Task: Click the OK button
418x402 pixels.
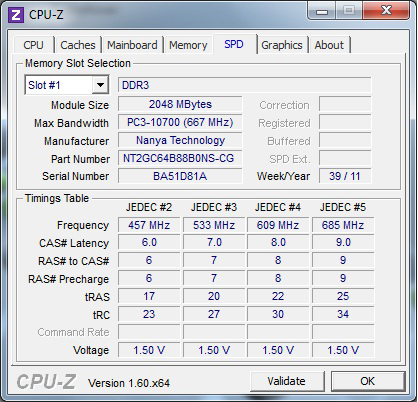Action: (368, 381)
